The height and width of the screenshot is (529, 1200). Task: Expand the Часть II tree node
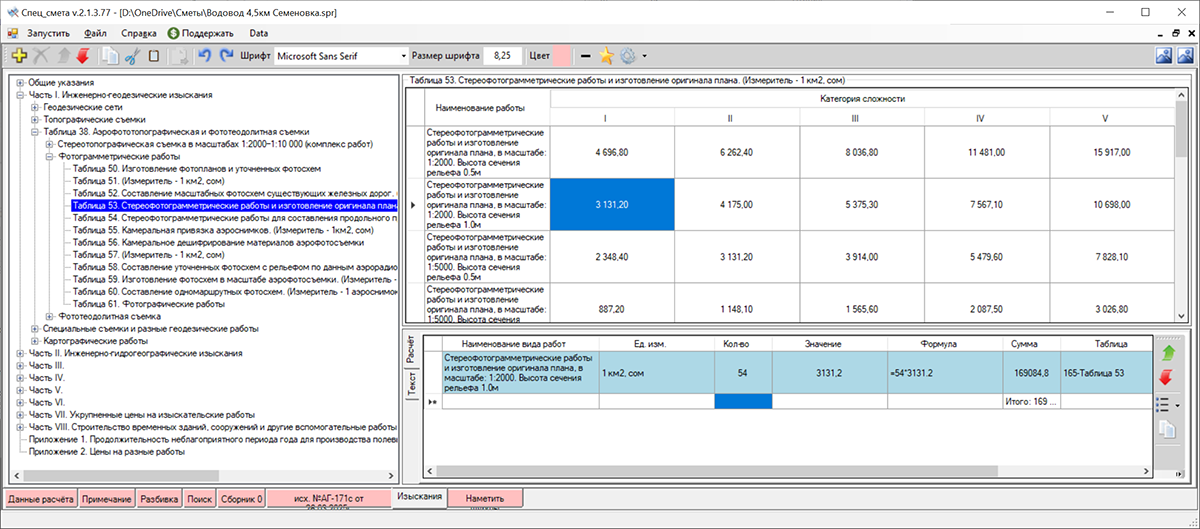[20, 353]
